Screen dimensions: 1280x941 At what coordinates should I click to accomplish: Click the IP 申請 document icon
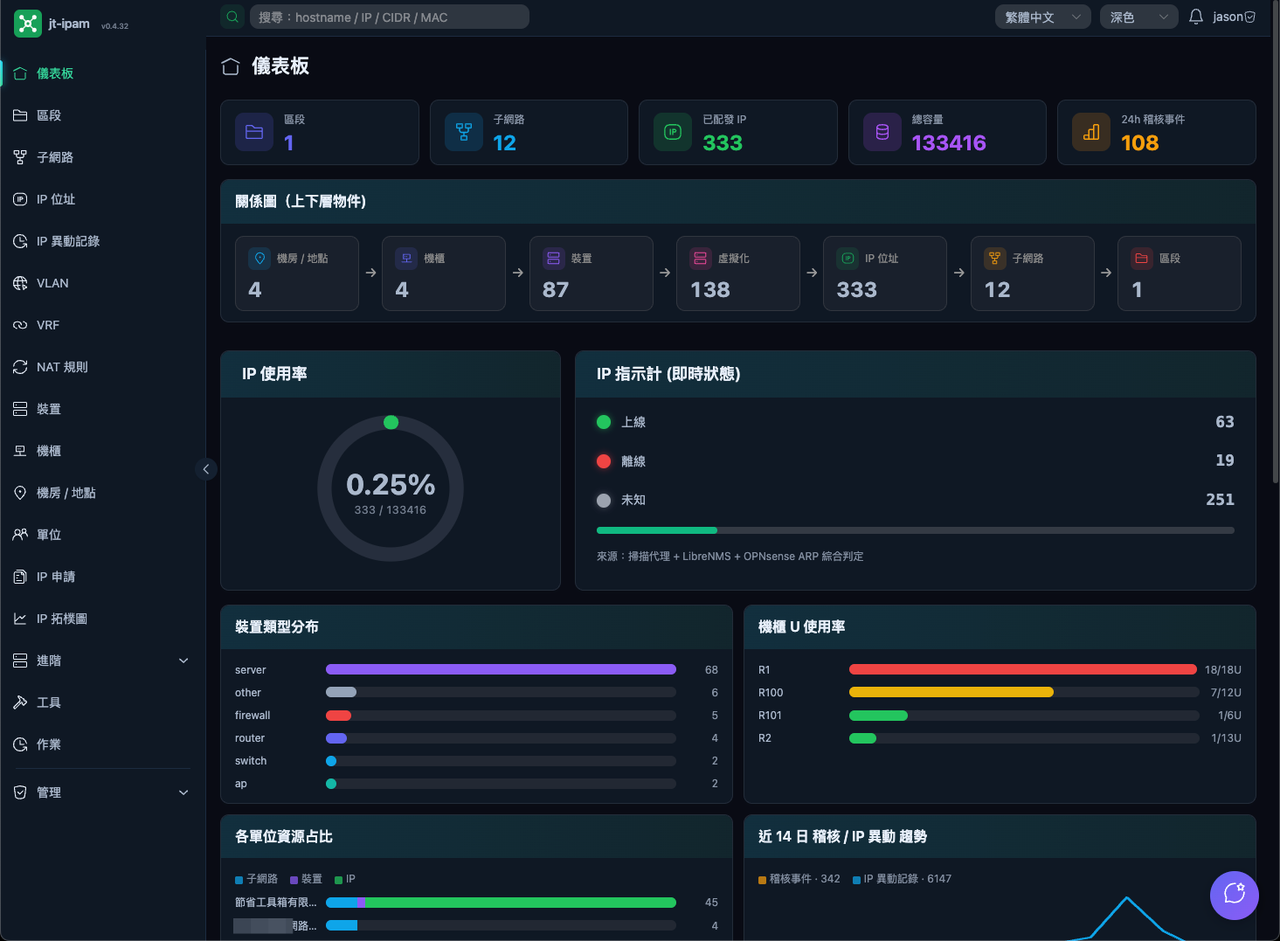[20, 577]
